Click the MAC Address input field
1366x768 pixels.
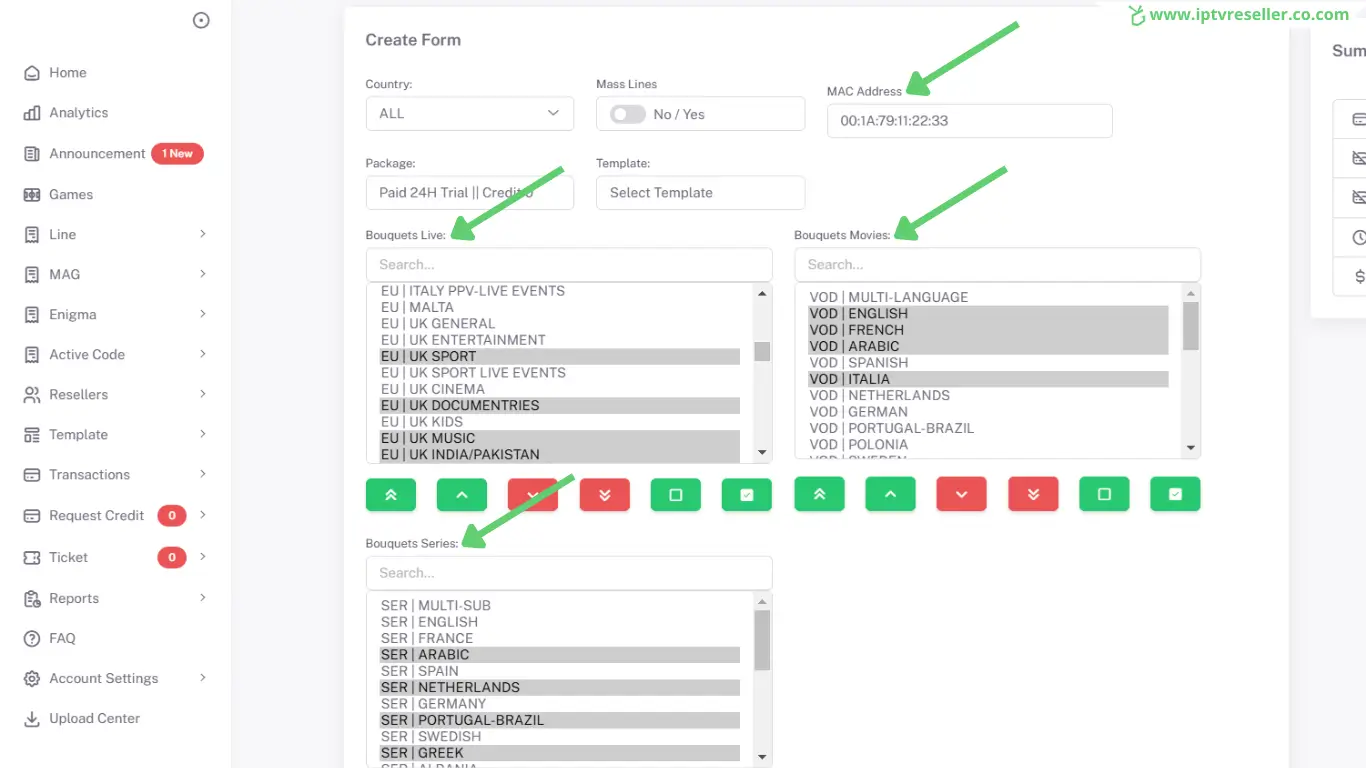[x=969, y=121]
